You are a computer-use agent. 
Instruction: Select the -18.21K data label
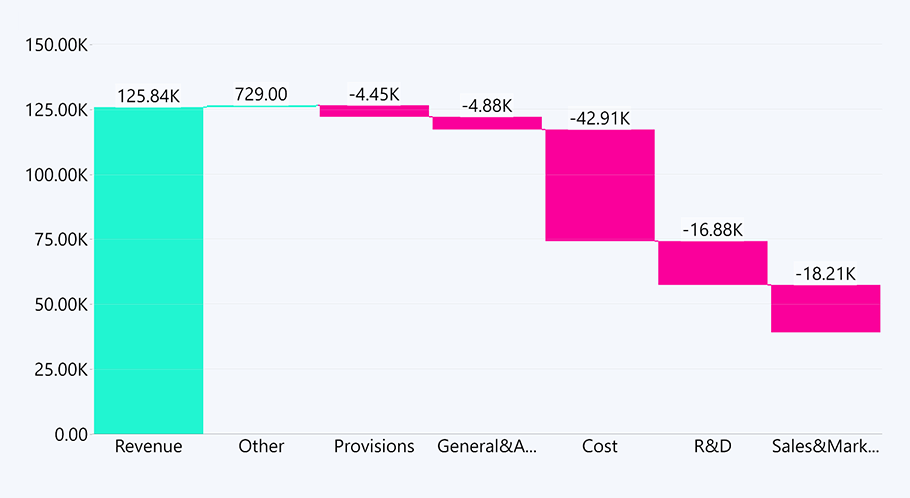click(826, 274)
